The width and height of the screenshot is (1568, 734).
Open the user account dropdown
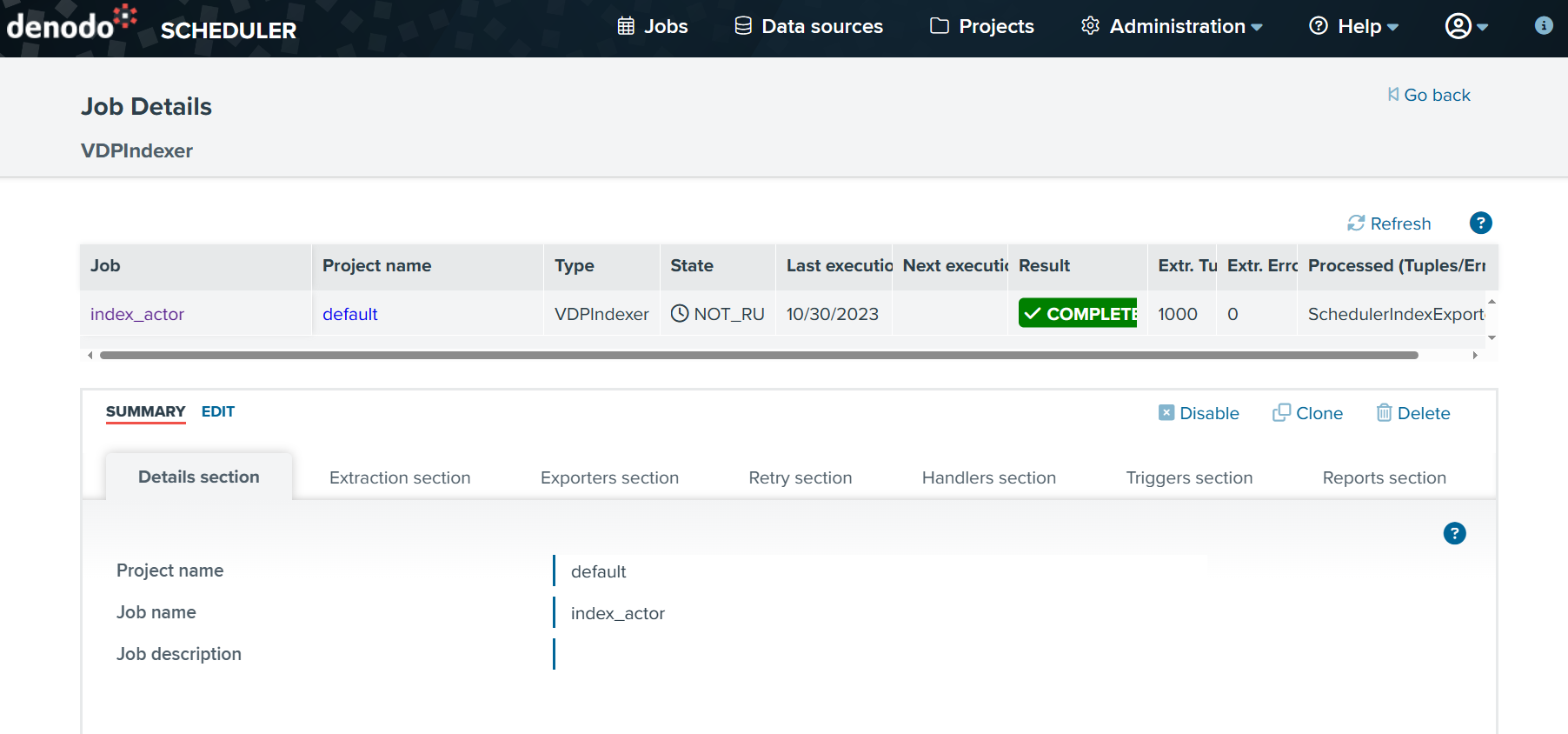click(x=1466, y=26)
